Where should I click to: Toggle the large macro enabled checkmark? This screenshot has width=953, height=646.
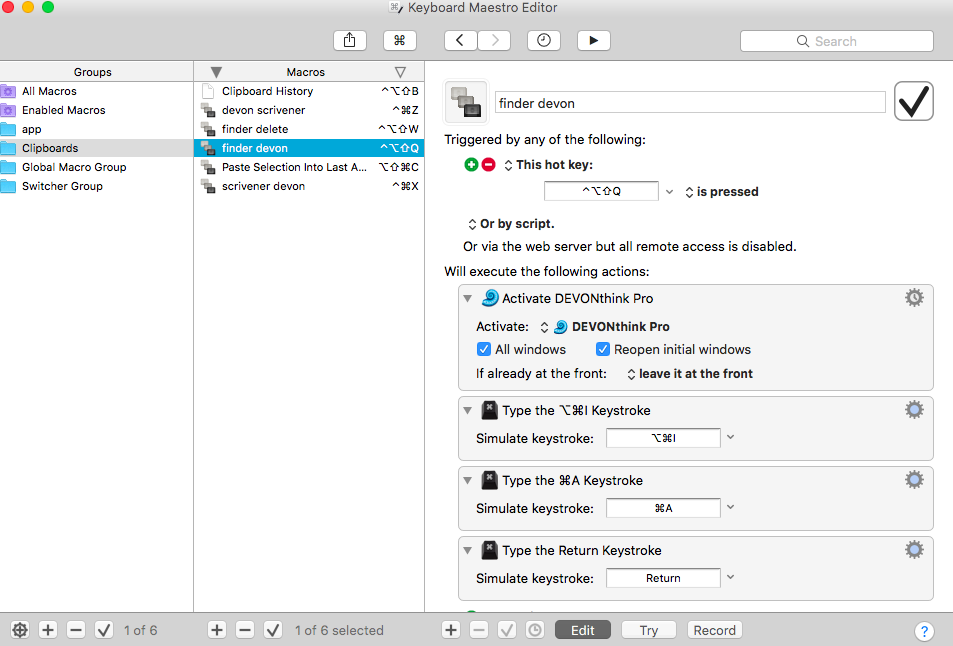(x=913, y=101)
